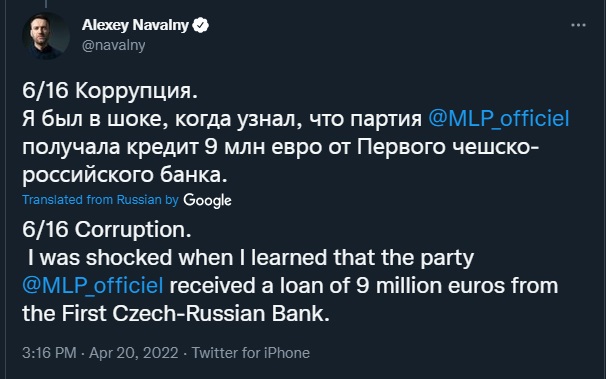Click the "the First Czech-Russian Bank." text

point(176,313)
